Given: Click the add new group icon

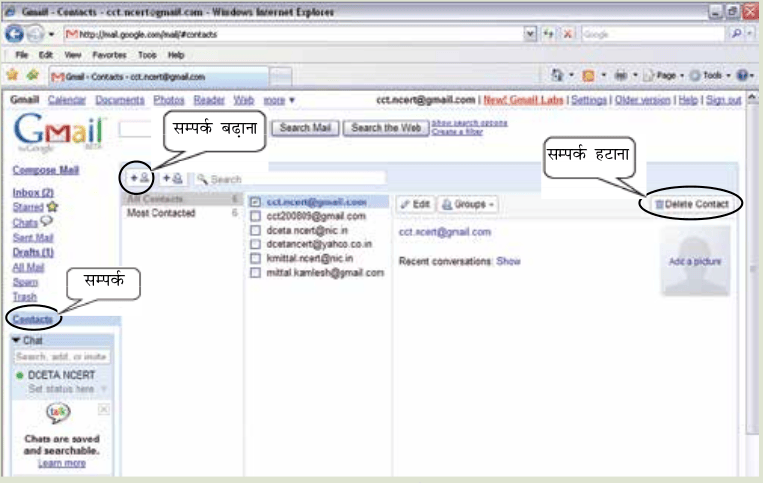Looking at the screenshot, I should click(172, 179).
